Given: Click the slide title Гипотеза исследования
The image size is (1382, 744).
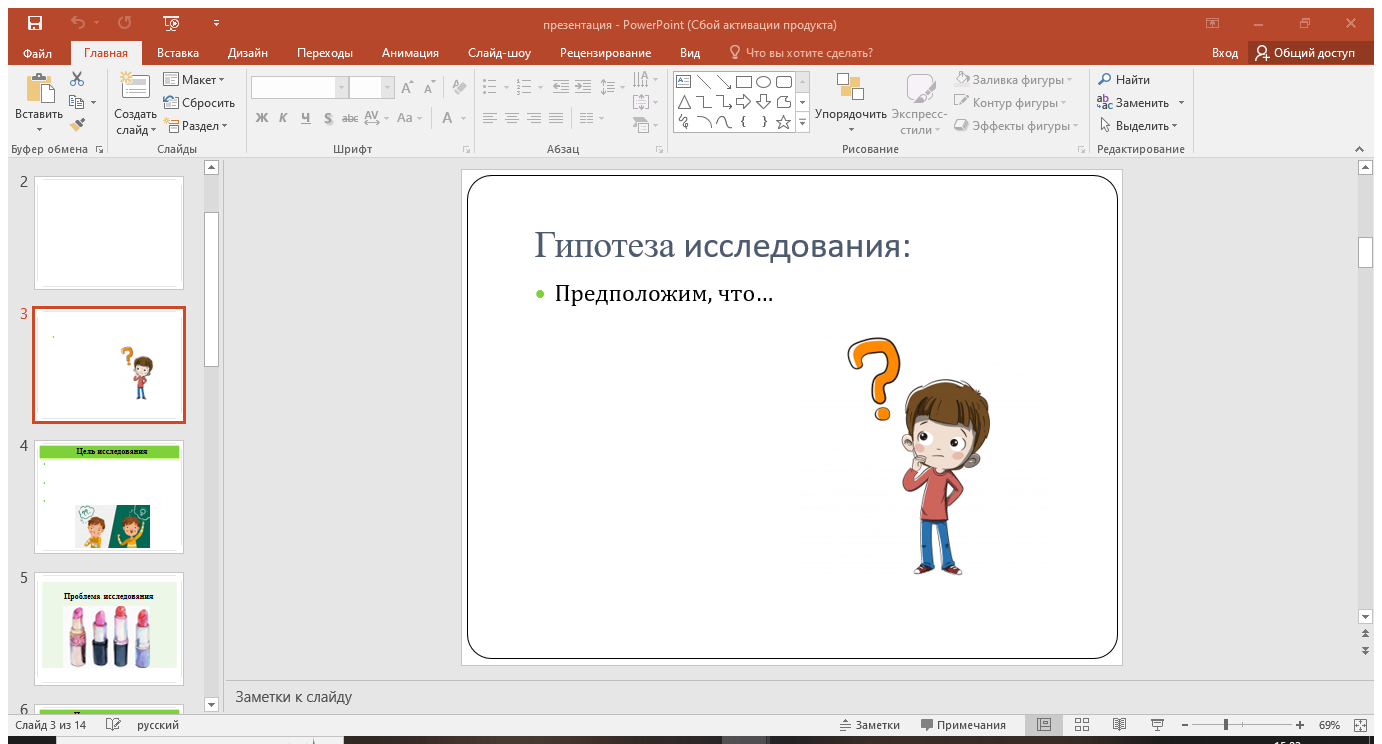Looking at the screenshot, I should 723,245.
